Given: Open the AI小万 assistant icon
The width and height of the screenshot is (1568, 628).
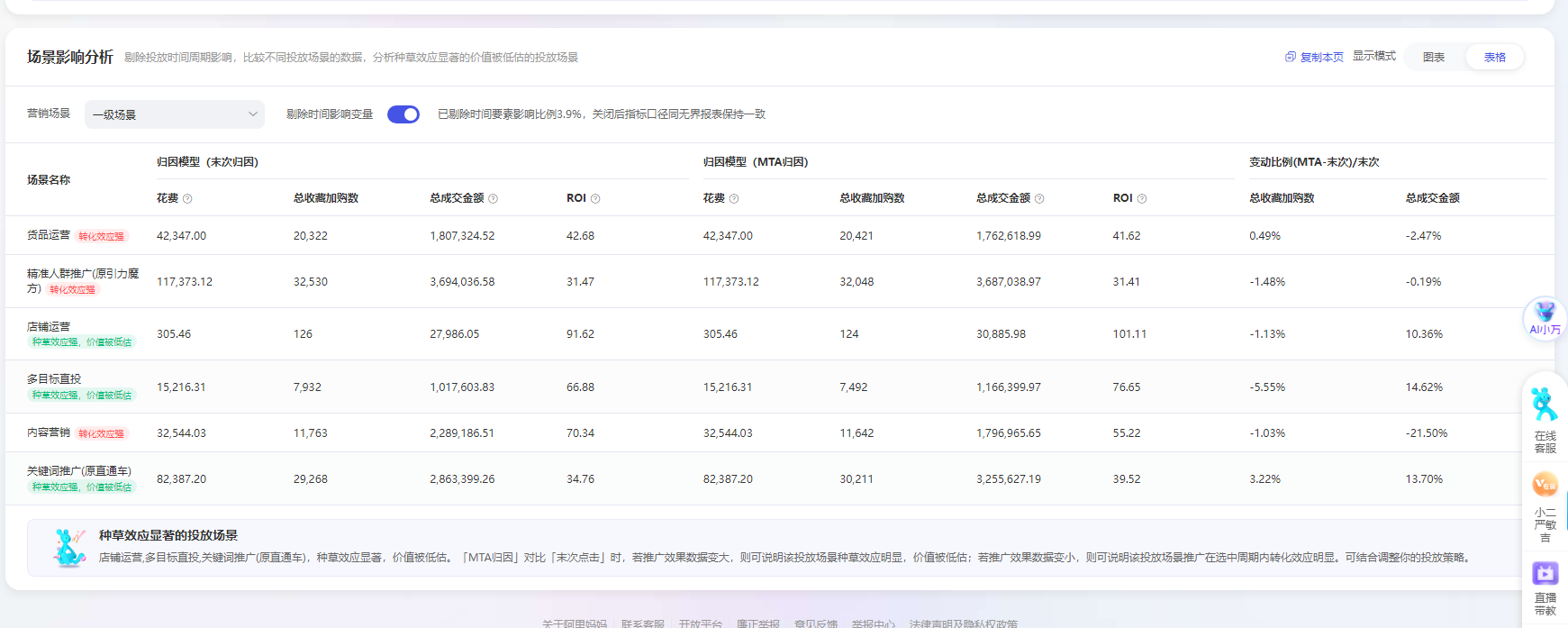Looking at the screenshot, I should tap(1545, 317).
